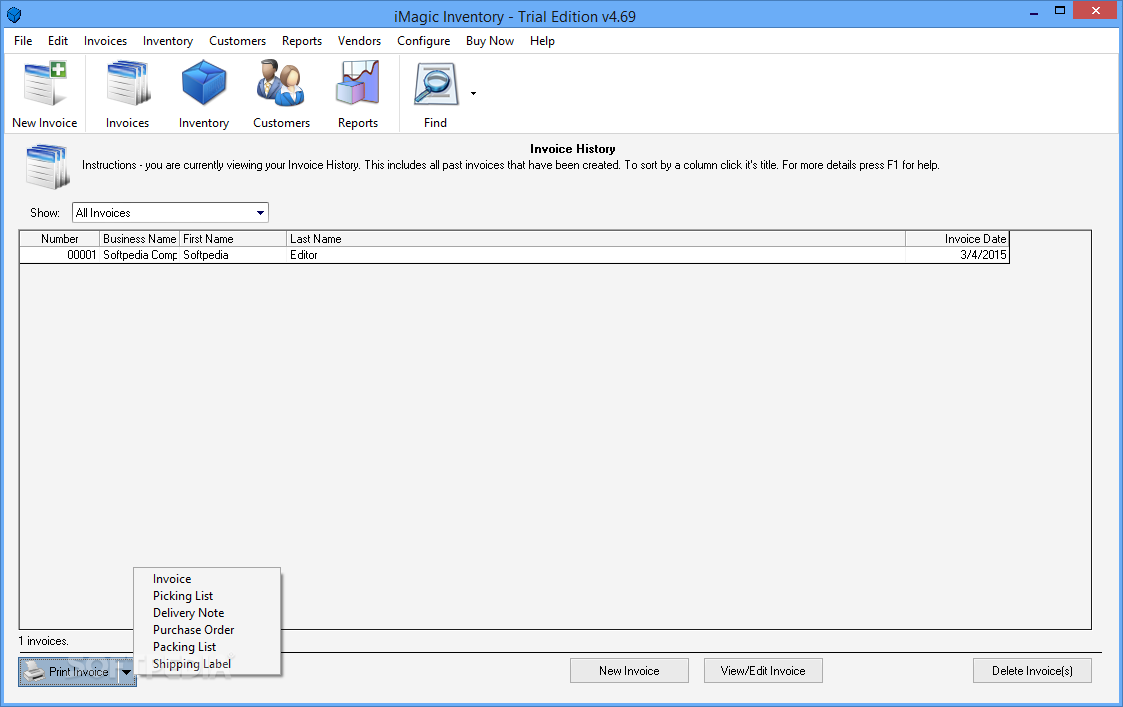Sort by Number column header

(59, 239)
